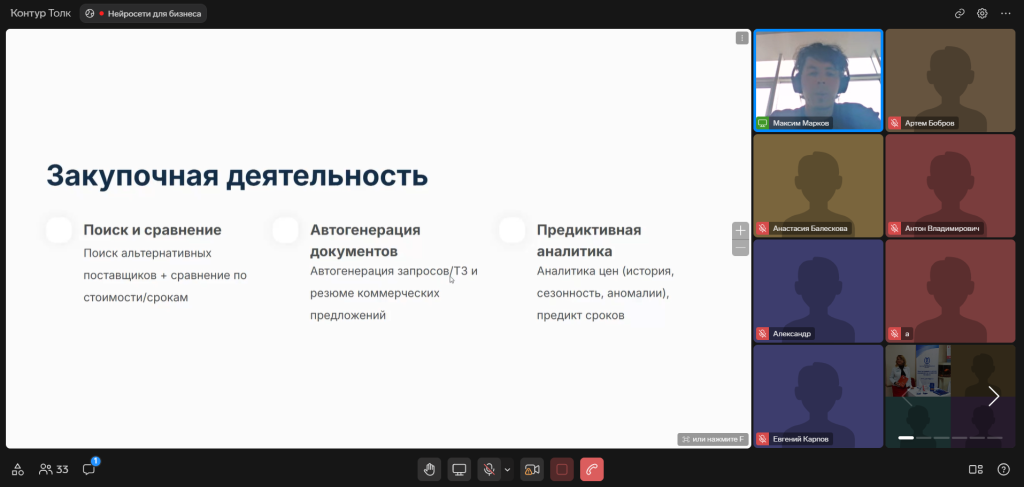Screen dimensions: 1024x487
Task: Open the participants list showing 33
Action: click(54, 469)
